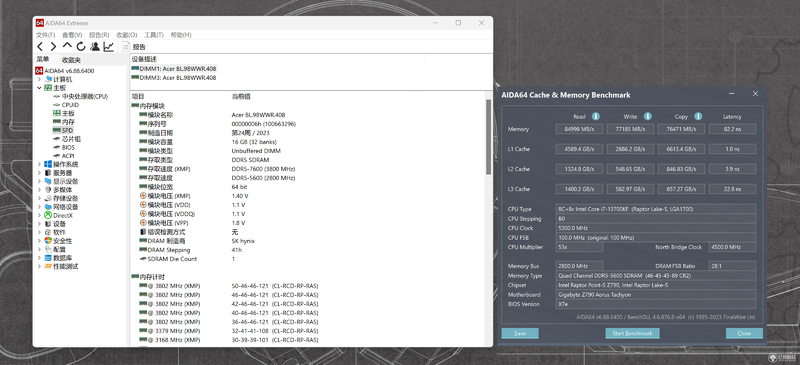Expand the 数据库 tree node
The image size is (800, 365).
click(x=39, y=258)
